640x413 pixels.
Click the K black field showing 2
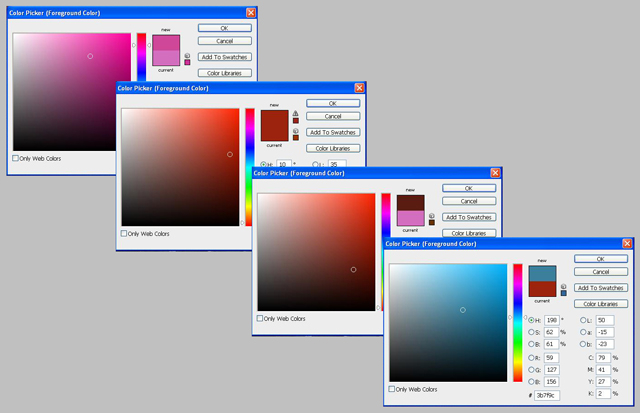point(603,393)
